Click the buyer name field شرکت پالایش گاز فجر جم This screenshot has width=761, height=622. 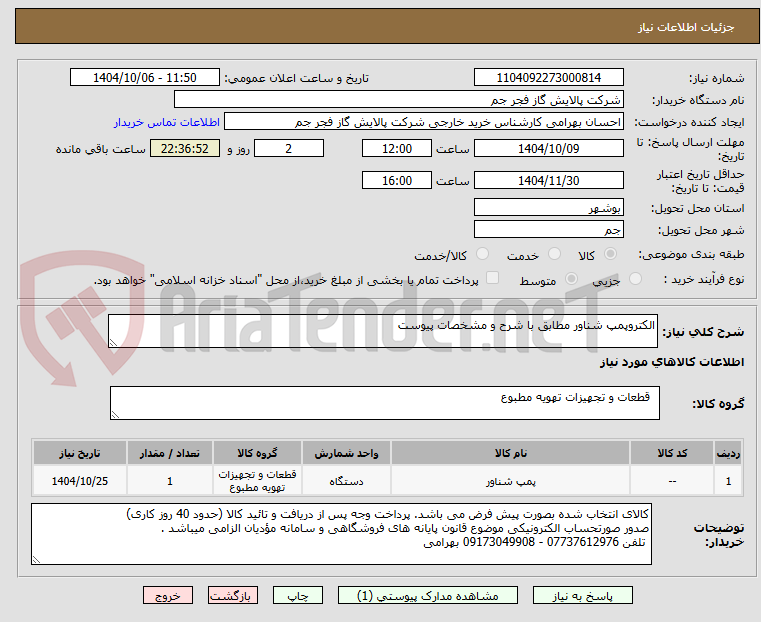click(399, 100)
